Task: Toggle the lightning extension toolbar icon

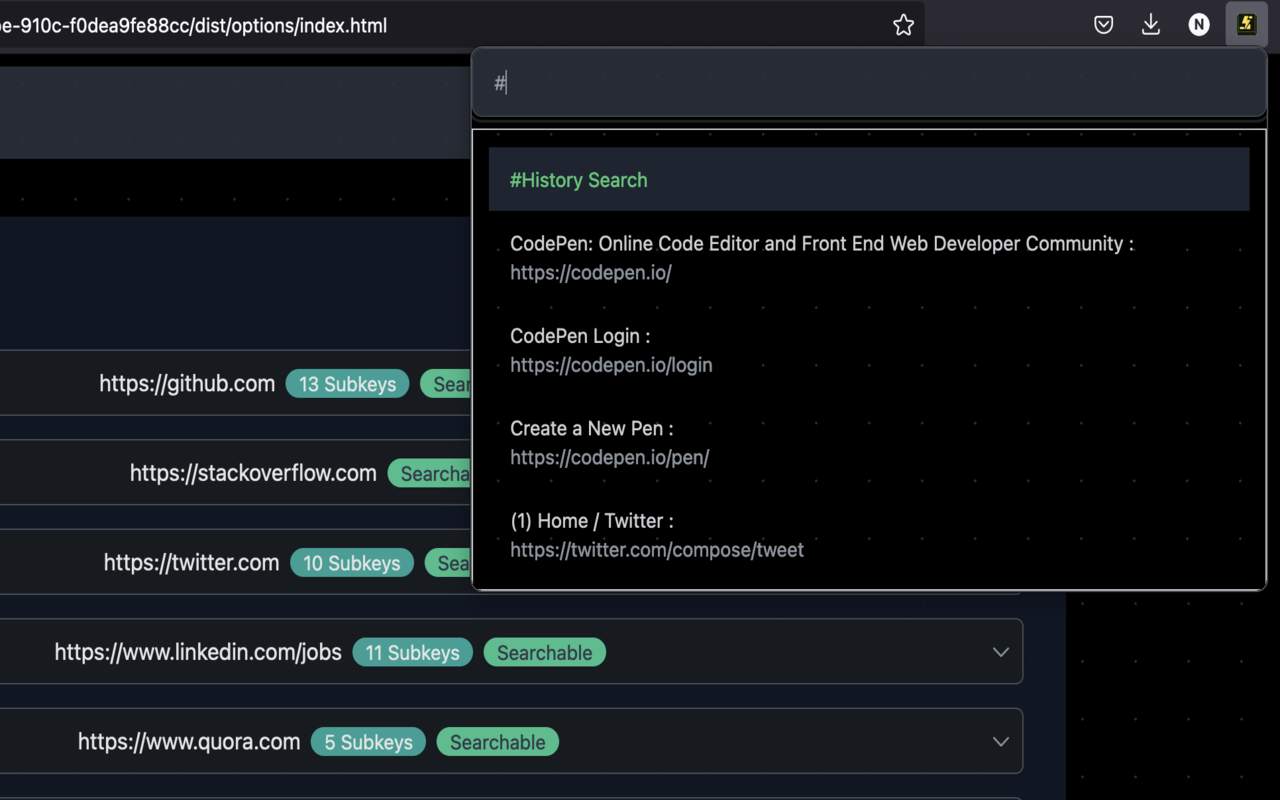Action: [1246, 24]
